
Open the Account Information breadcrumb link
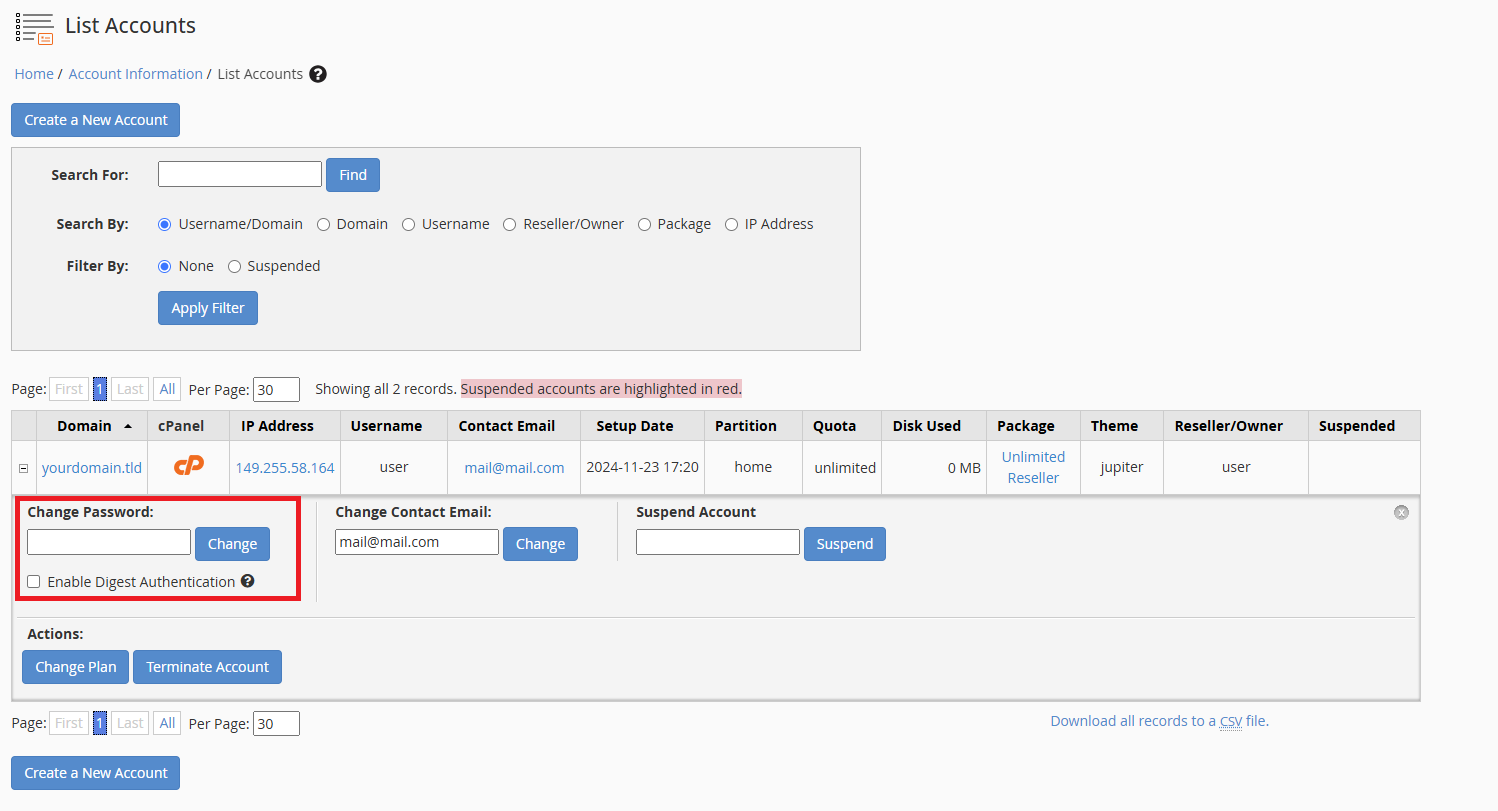click(x=136, y=74)
